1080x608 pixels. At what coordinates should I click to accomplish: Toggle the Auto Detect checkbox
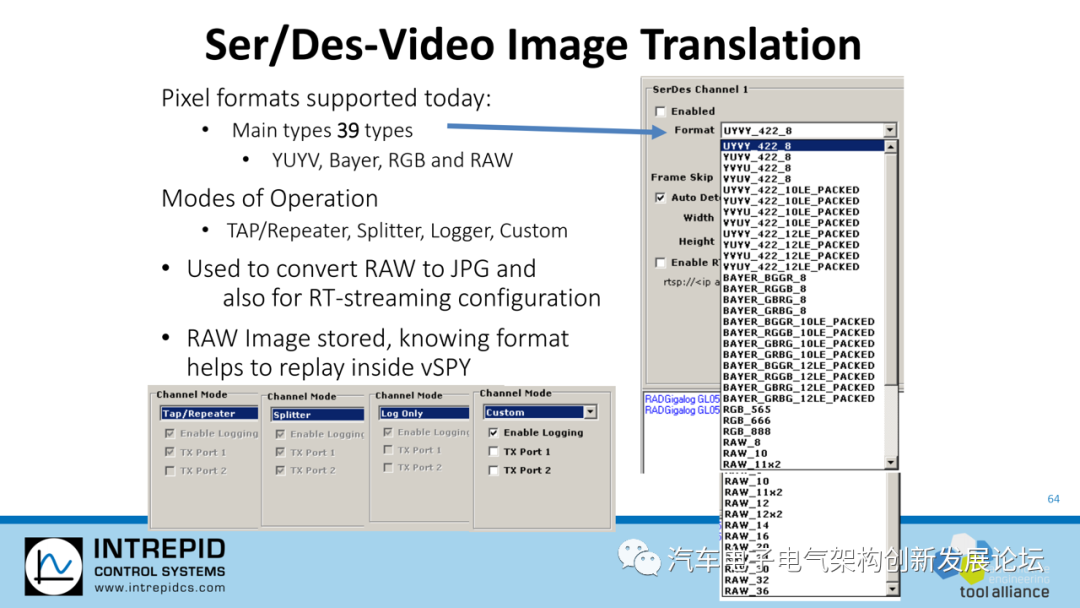click(661, 198)
